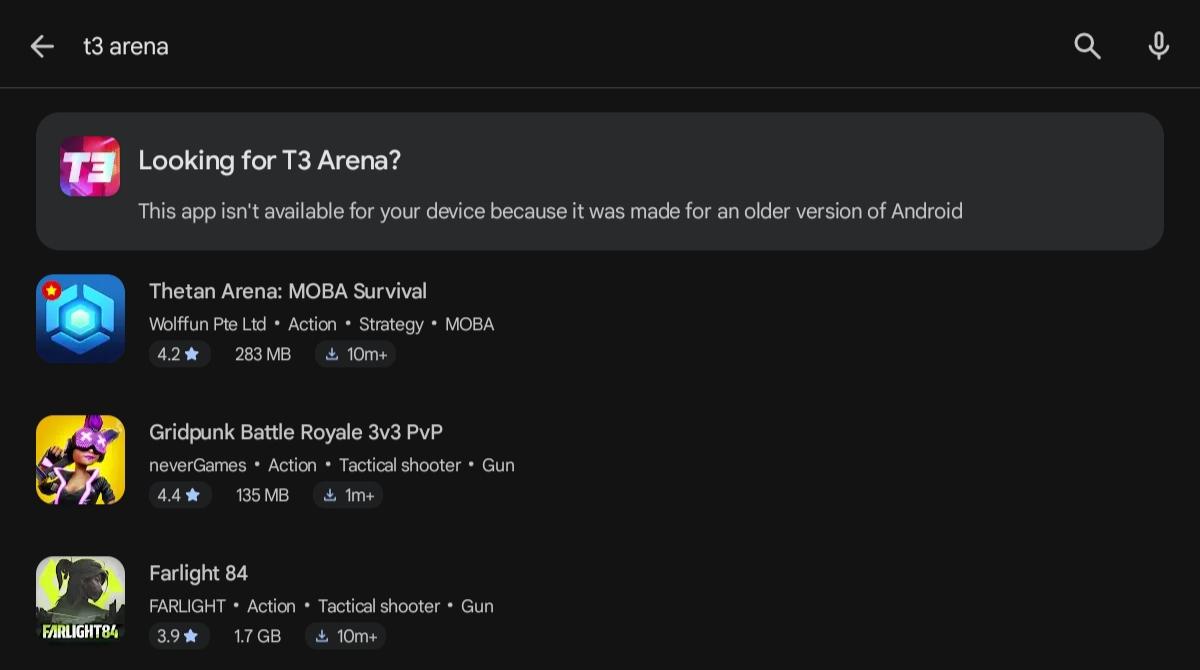Open Gridpunk Battle Royale 3v3 PvP title

click(x=296, y=432)
